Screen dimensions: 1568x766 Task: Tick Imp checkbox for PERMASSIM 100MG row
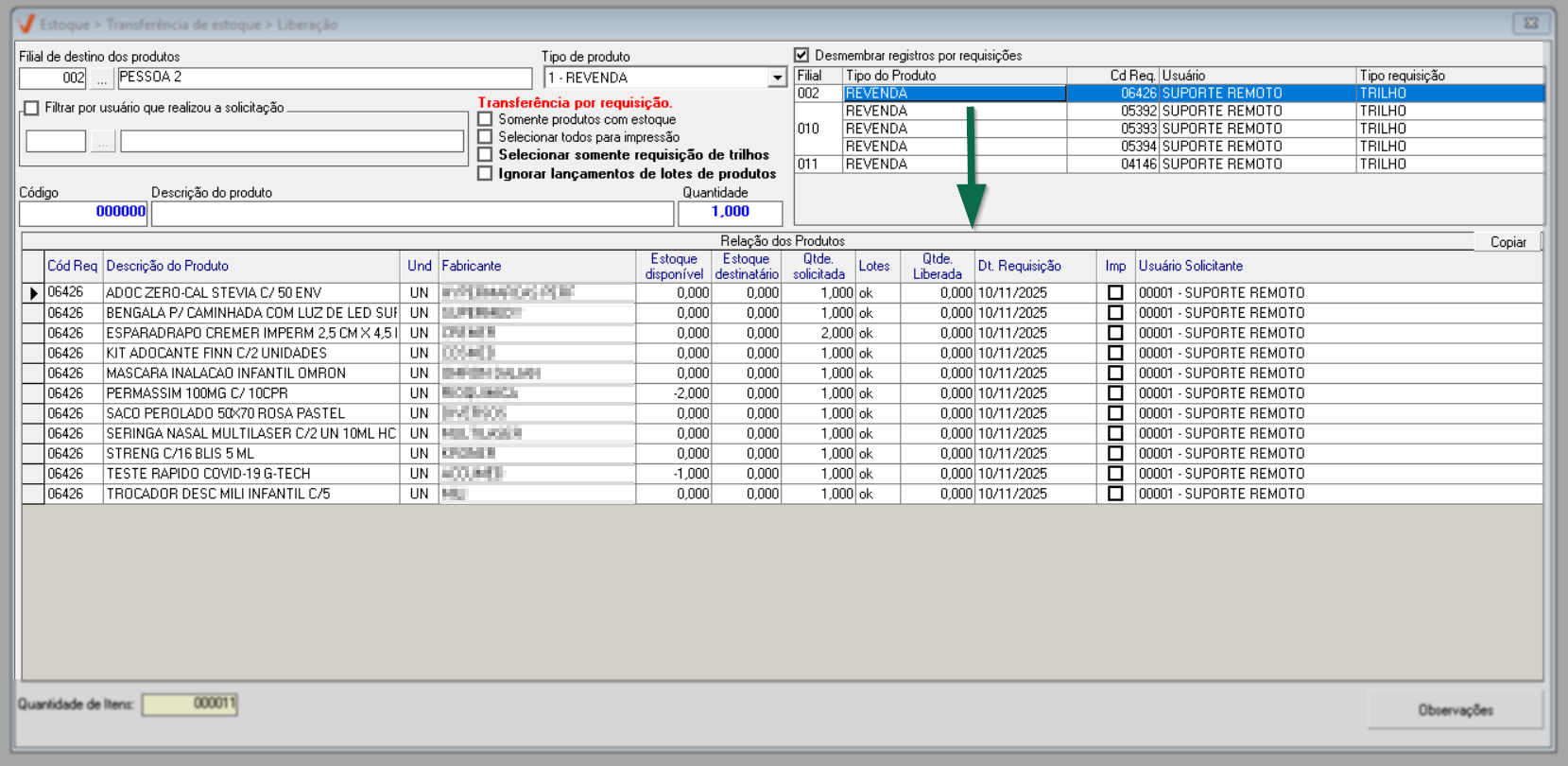pos(1115,393)
